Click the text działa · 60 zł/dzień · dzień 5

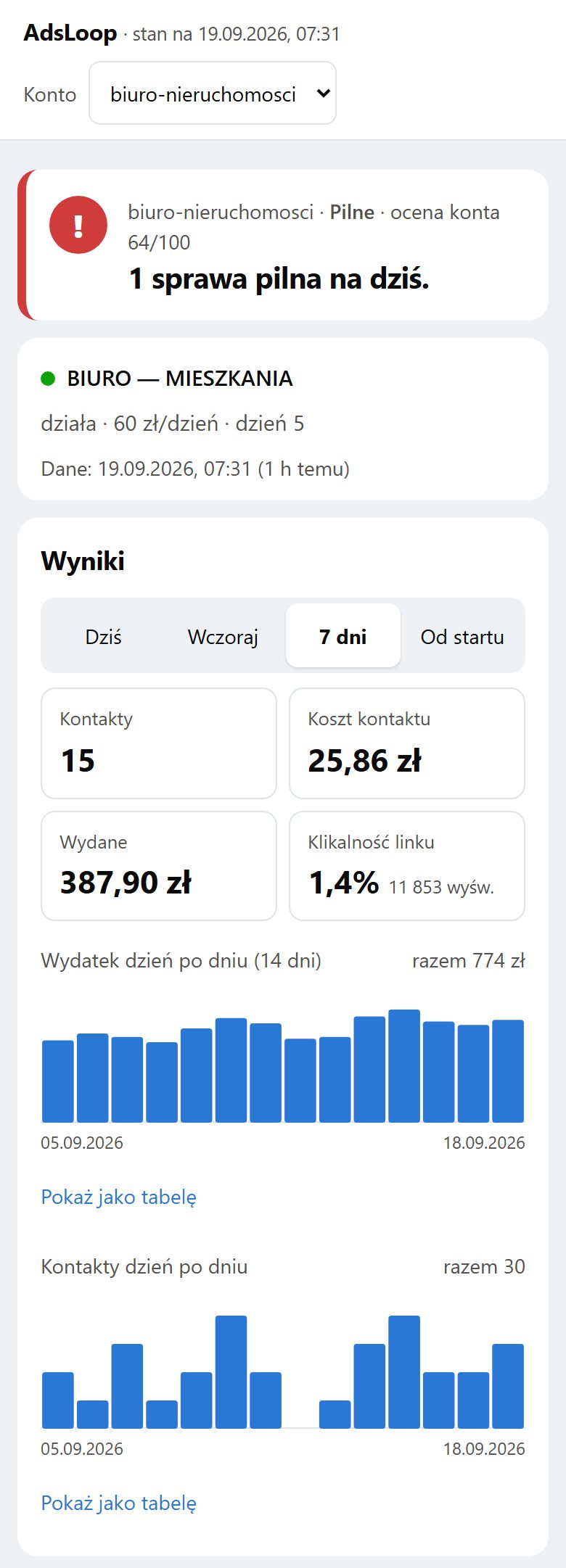(173, 424)
